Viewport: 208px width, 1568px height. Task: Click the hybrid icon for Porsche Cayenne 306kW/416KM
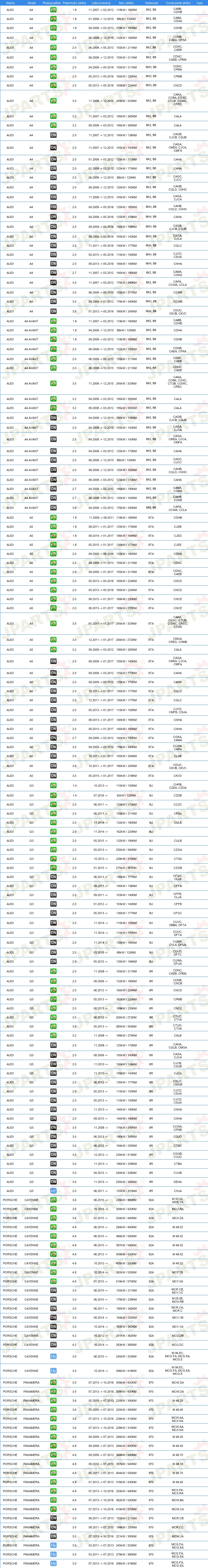(x=53, y=1371)
